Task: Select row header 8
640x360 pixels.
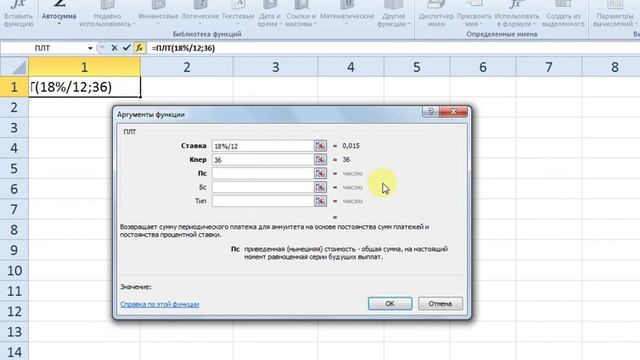Action: click(14, 230)
